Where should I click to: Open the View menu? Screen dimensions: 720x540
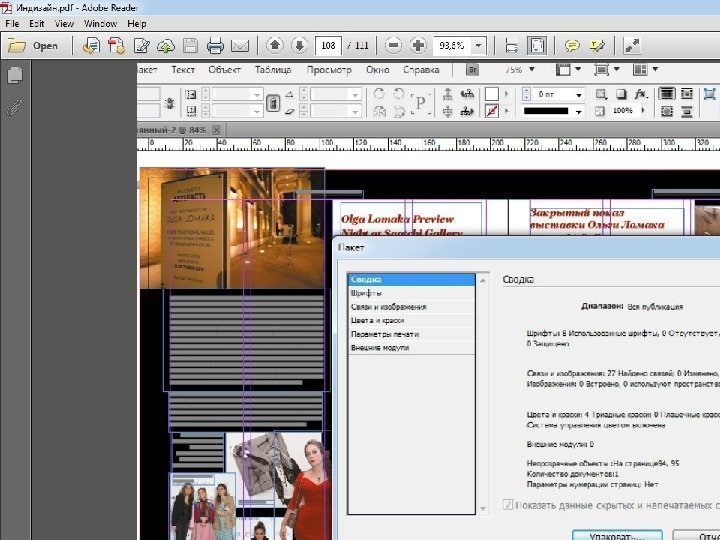click(x=64, y=23)
